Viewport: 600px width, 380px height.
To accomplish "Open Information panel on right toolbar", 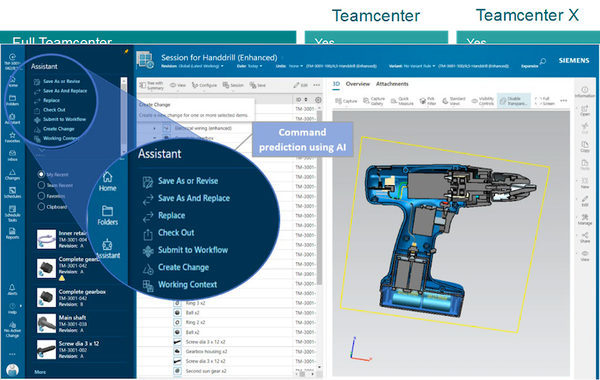I will pos(585,92).
